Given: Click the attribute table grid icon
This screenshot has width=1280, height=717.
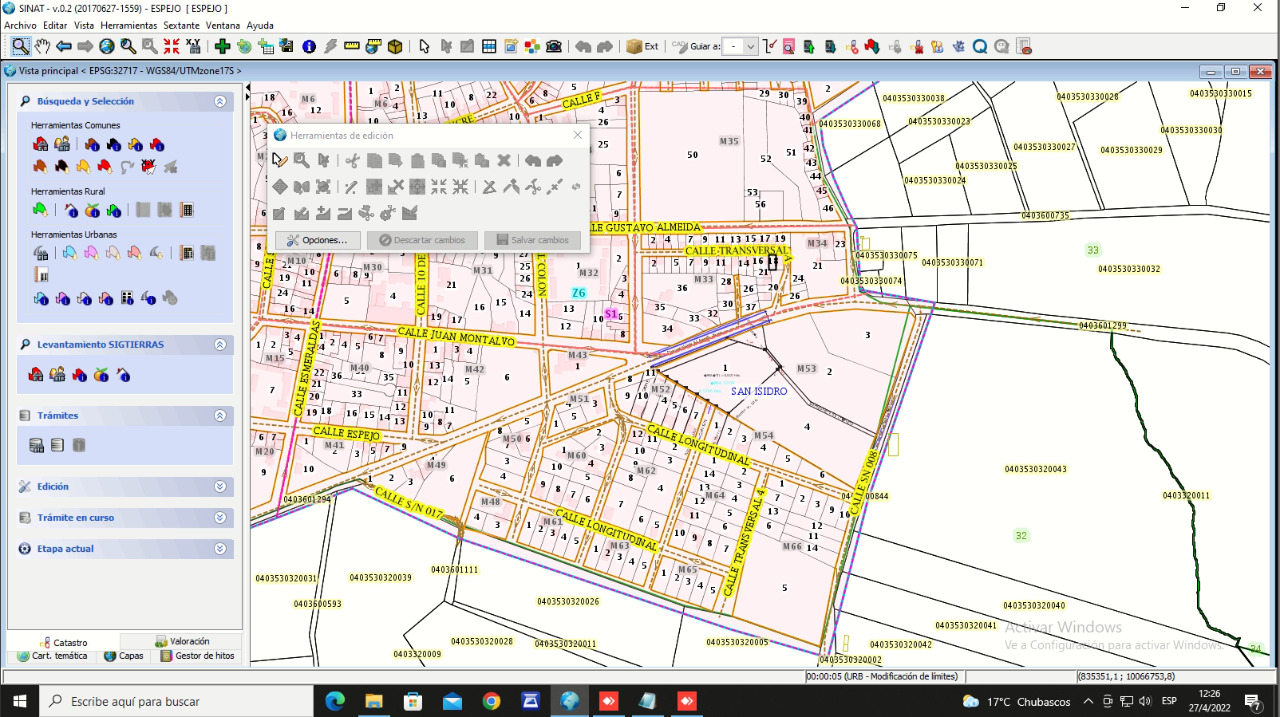Looking at the screenshot, I should tap(489, 46).
